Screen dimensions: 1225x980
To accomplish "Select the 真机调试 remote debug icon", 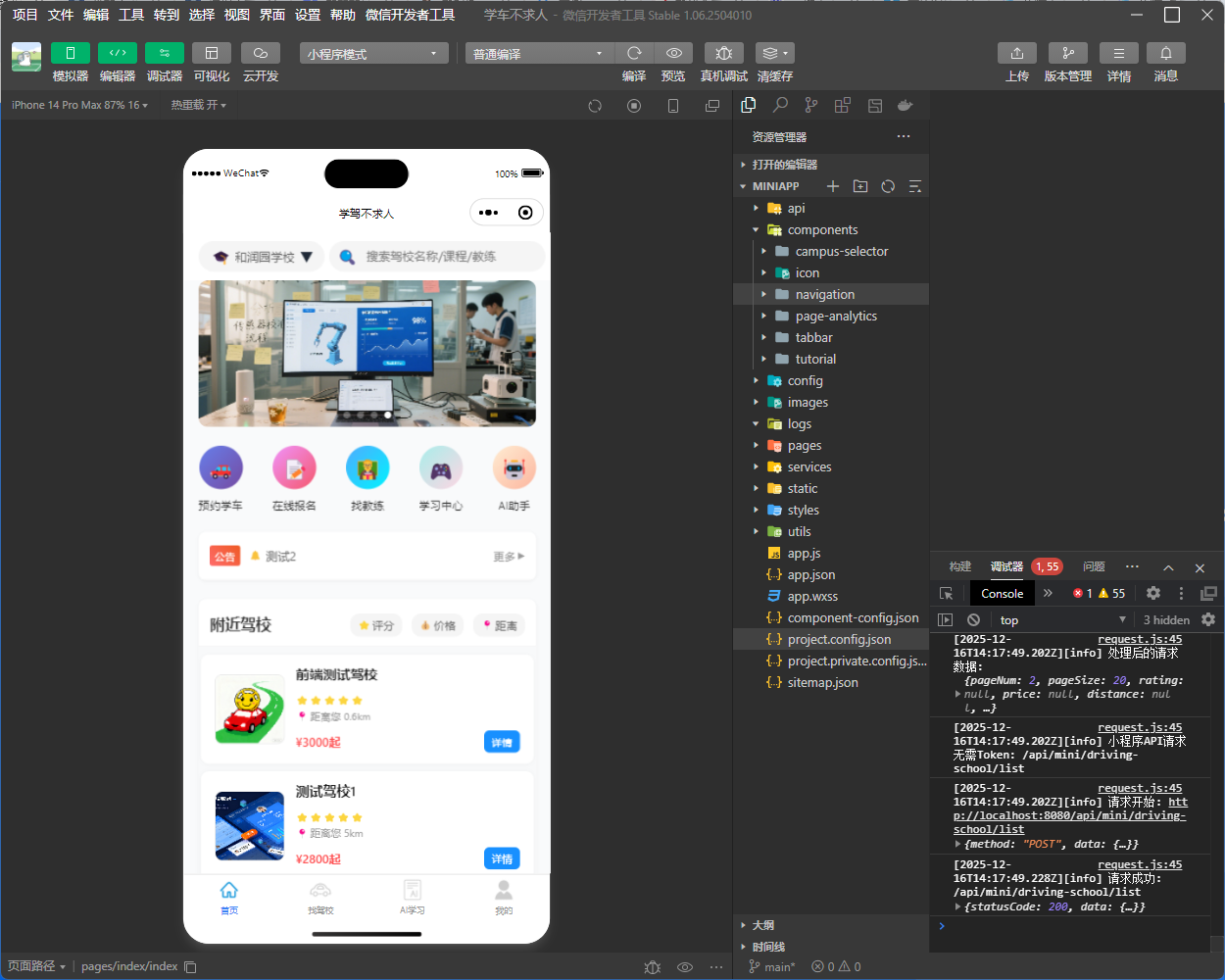I will point(723,53).
